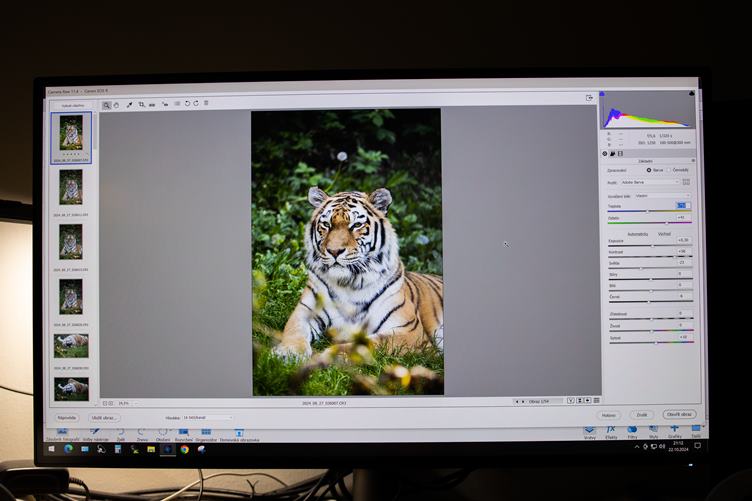The image size is (752, 501).
Task: Toggle the before/after Y view icon
Action: tap(571, 400)
